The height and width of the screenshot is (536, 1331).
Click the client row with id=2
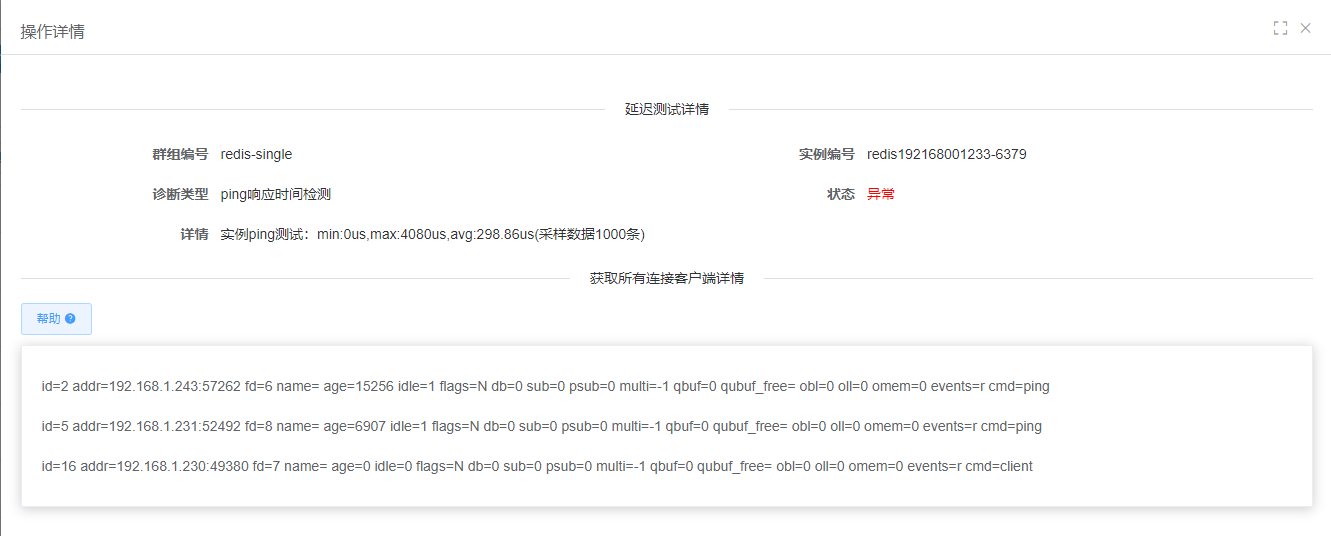click(546, 386)
